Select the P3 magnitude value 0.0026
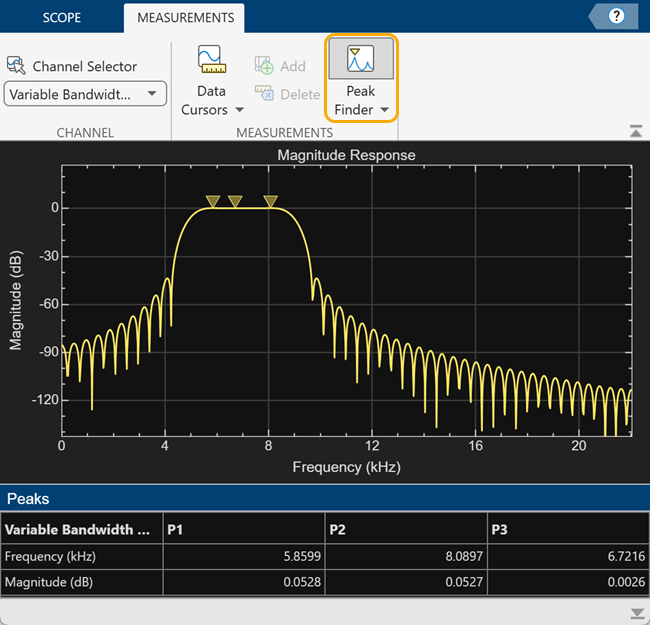Viewport: 650px width, 625px height. click(626, 582)
